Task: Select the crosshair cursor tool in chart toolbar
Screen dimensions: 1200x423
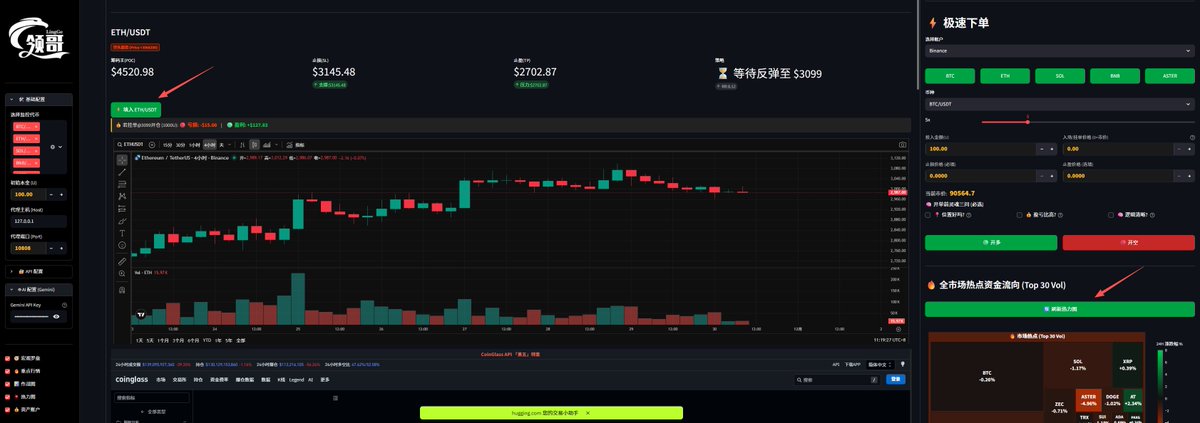Action: click(x=122, y=159)
